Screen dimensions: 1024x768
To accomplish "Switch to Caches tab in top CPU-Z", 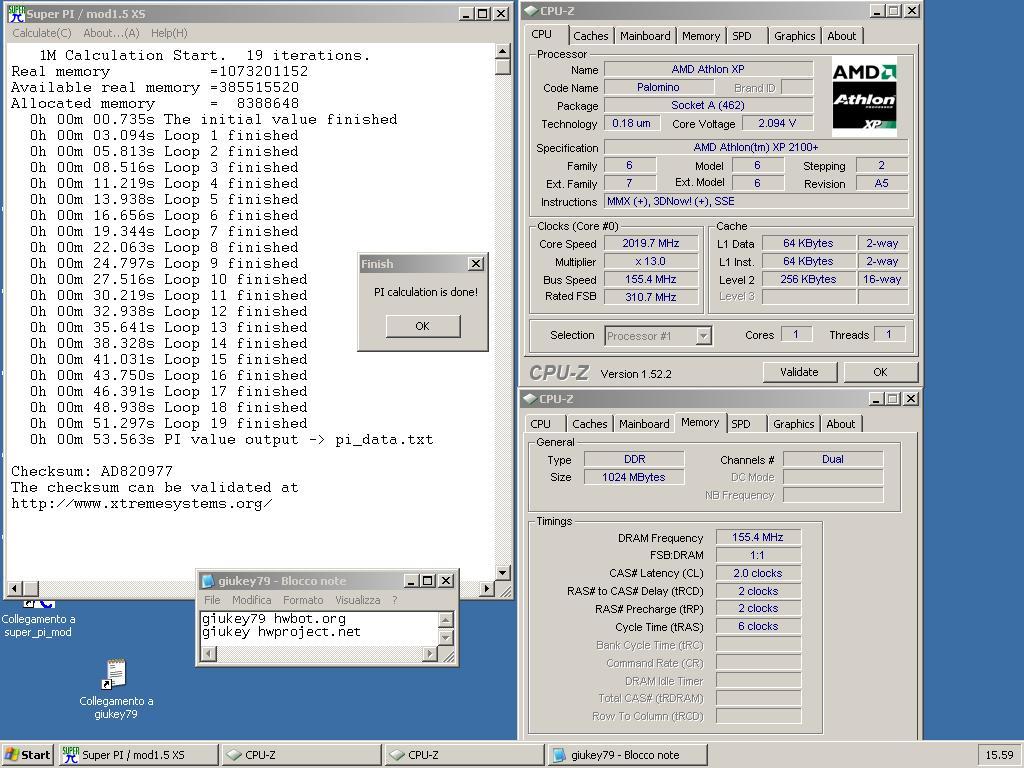I will point(590,36).
